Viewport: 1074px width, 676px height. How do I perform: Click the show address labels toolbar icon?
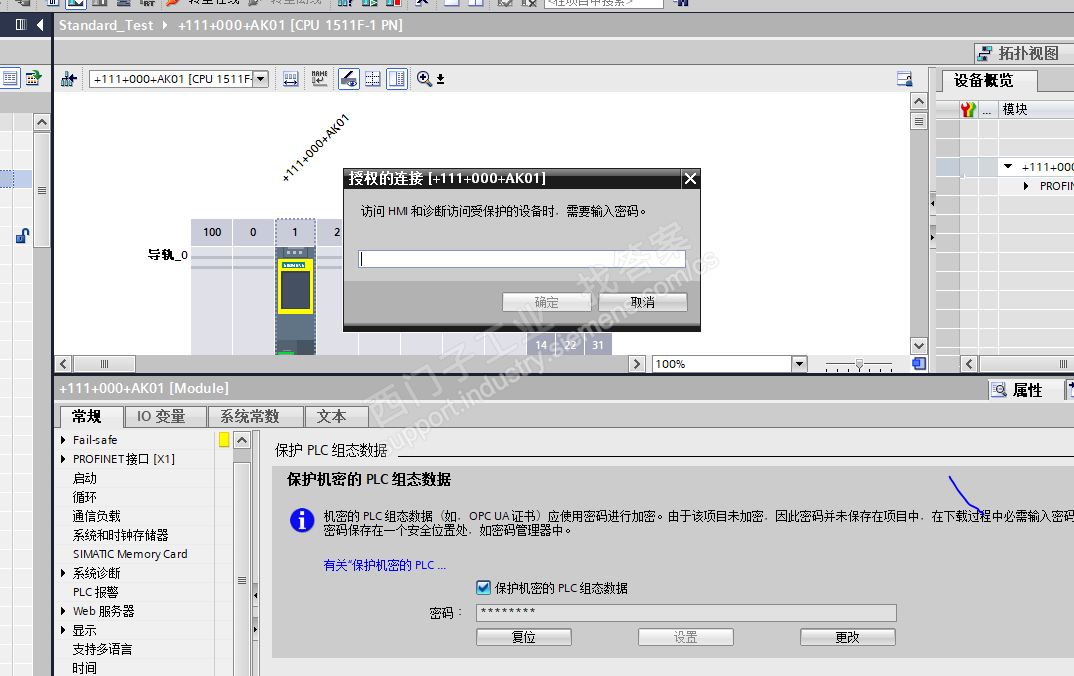pyautogui.click(x=290, y=79)
